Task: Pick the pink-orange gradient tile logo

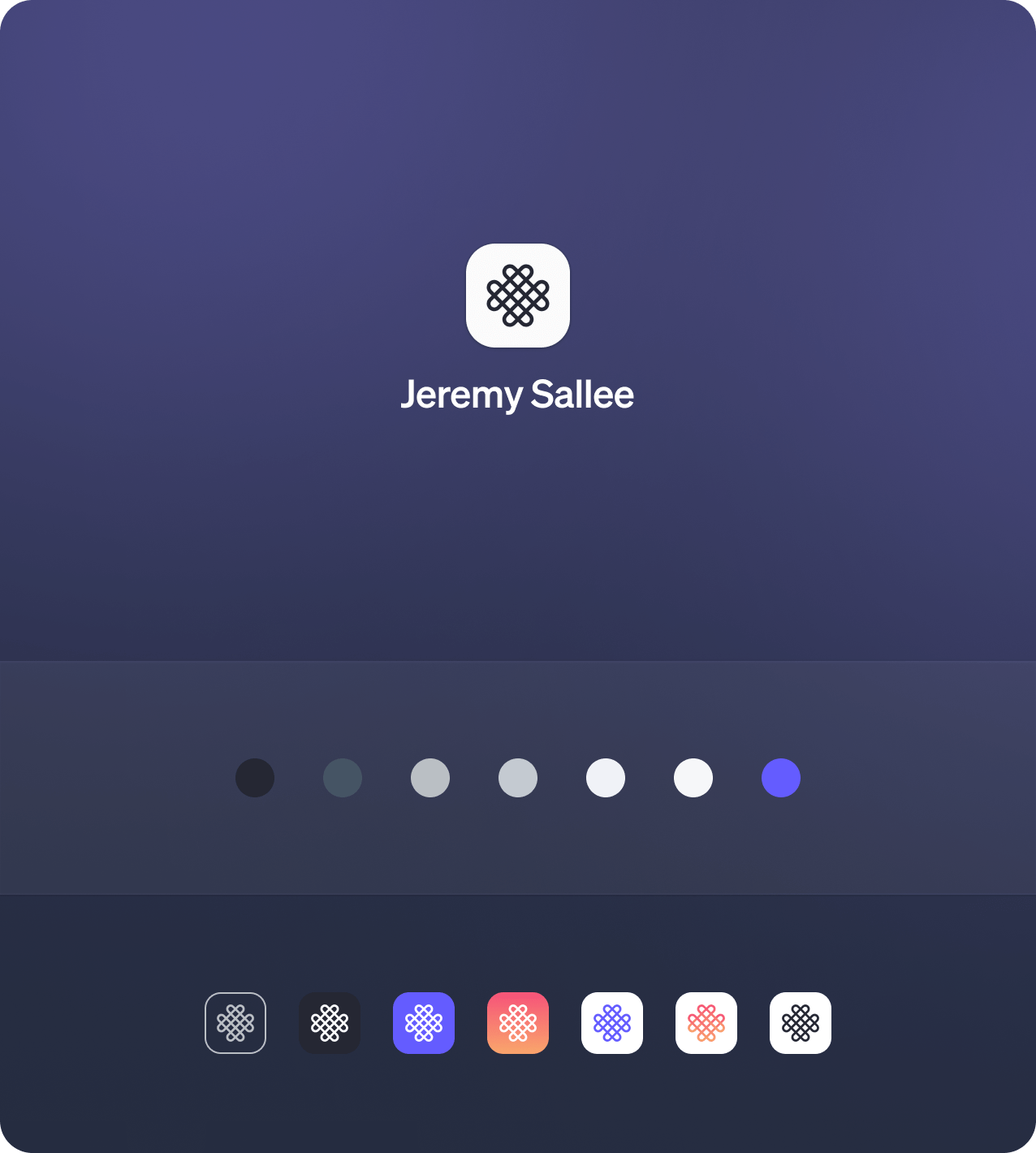Action: pyautogui.click(x=518, y=1023)
